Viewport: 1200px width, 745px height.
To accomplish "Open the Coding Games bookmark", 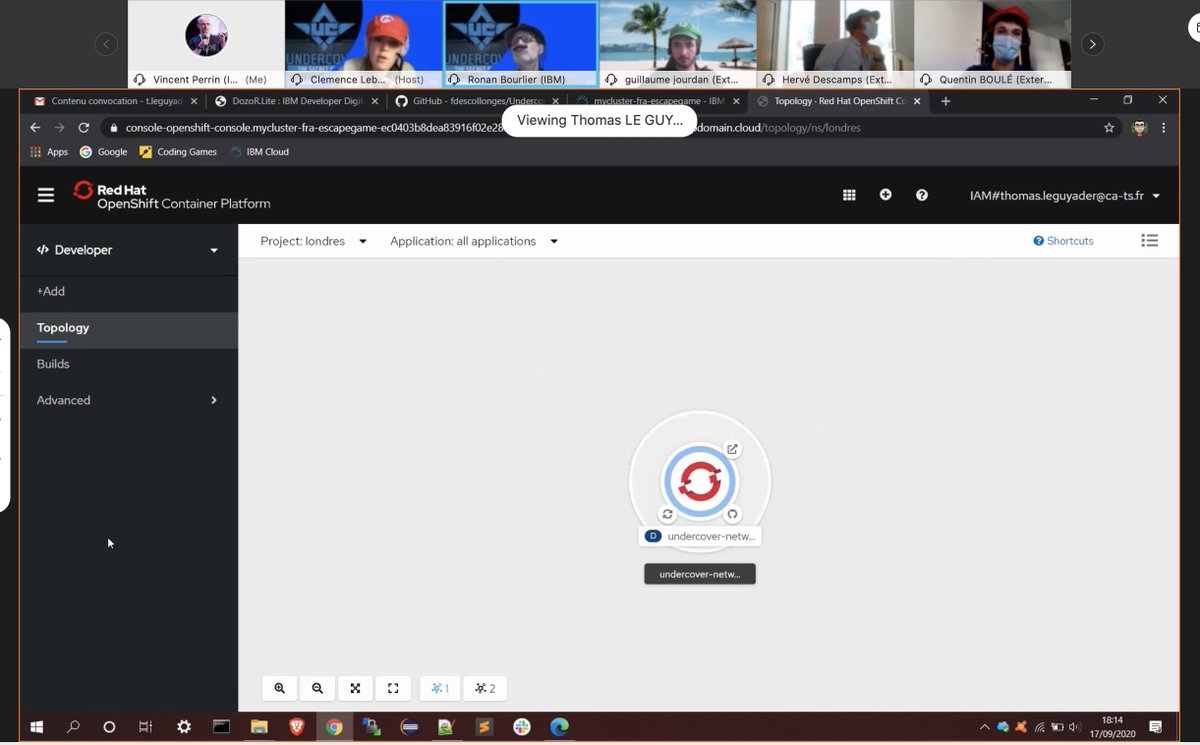I will [178, 152].
